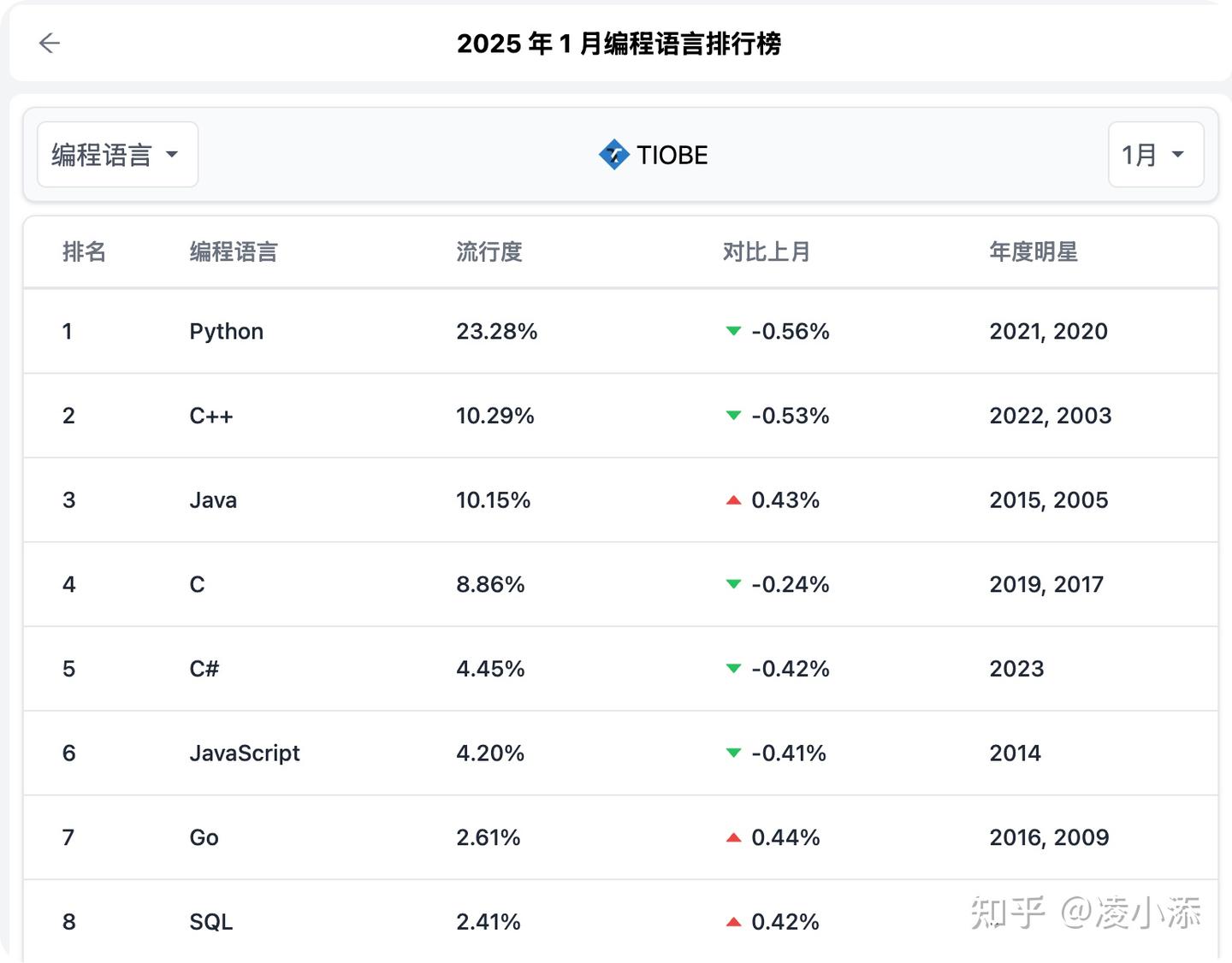The image size is (1232, 963).
Task: Click Java's red up-trend triangle
Action: point(733,500)
